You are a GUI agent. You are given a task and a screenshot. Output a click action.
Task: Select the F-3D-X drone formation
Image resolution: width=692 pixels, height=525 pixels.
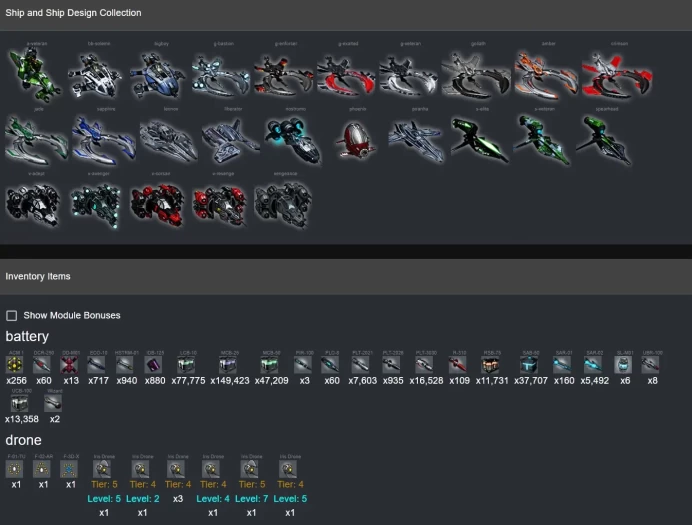[69, 469]
